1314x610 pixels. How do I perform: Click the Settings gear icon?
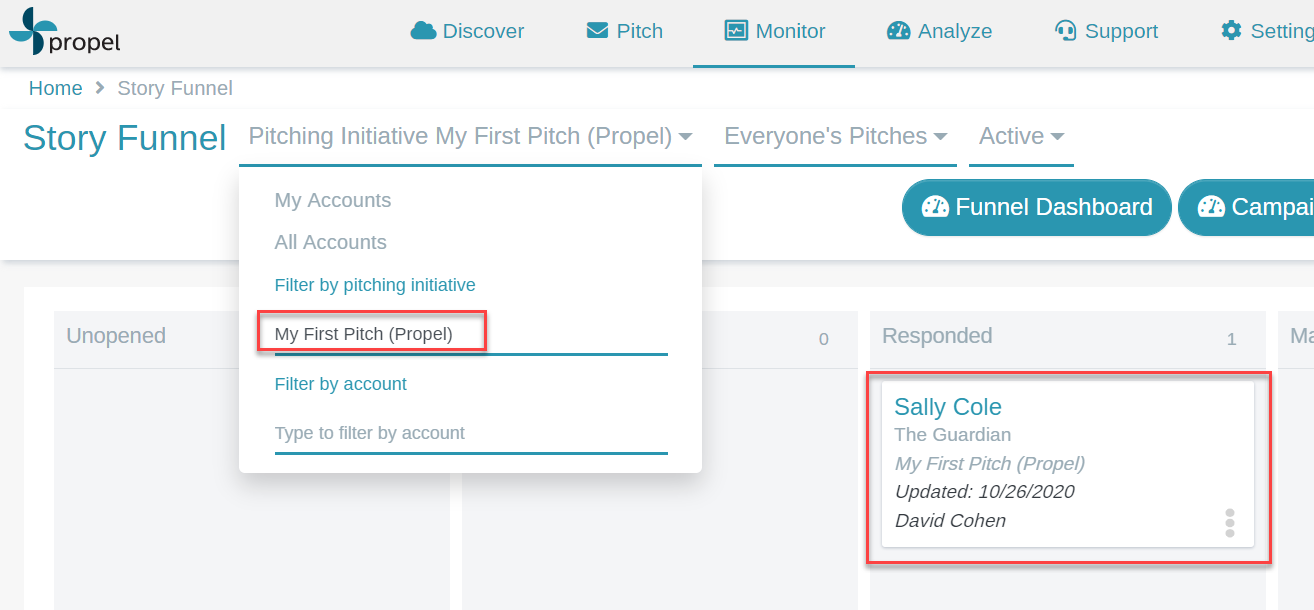coord(1231,31)
